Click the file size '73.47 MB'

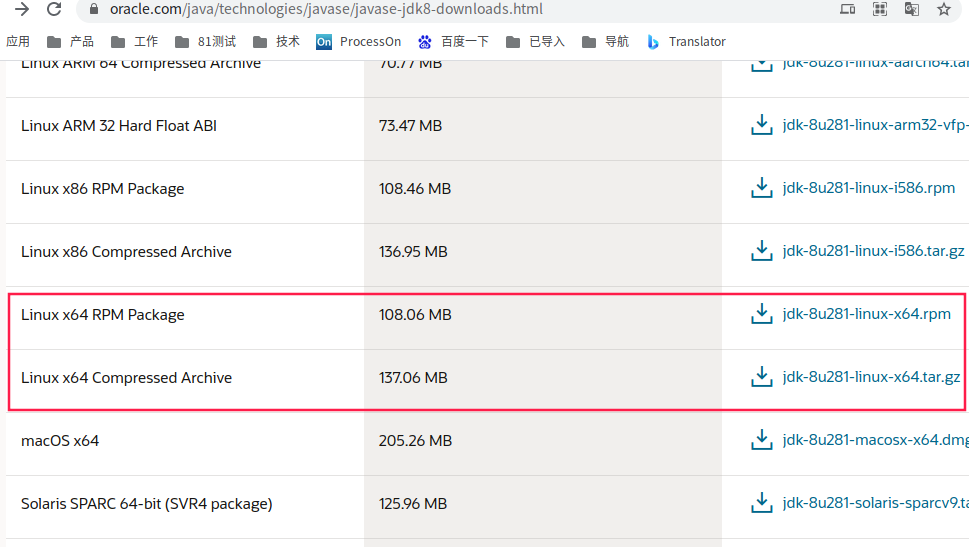(410, 125)
